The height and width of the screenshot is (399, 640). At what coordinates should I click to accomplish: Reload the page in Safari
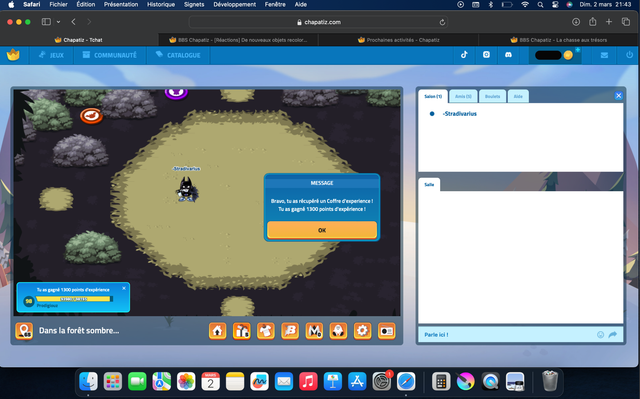pos(442,22)
